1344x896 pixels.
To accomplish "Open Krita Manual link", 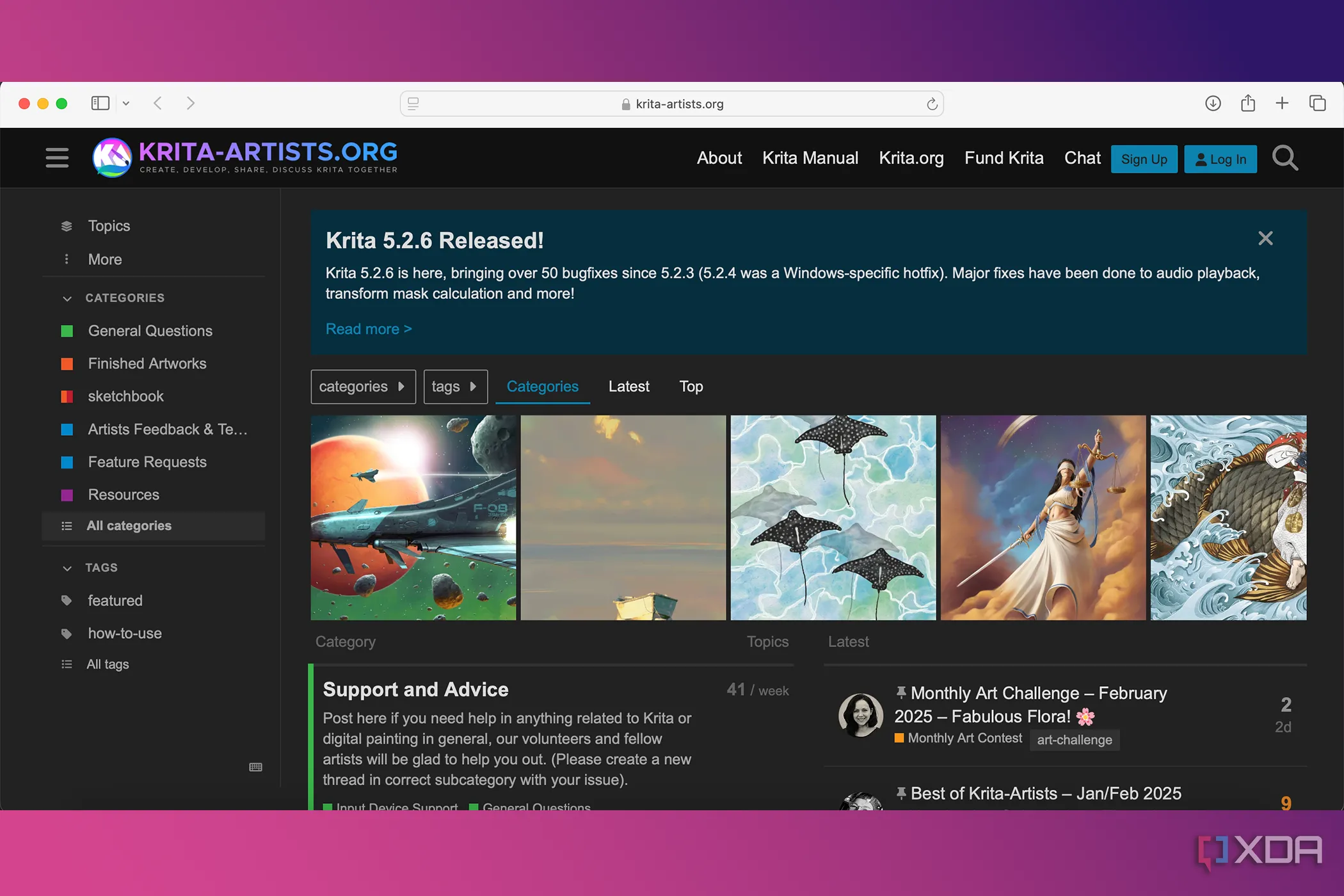I will coord(810,158).
